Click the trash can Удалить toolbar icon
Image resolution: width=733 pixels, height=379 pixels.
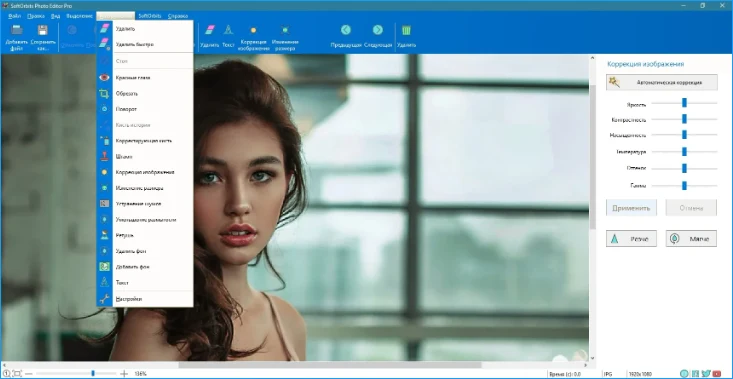pos(406,36)
